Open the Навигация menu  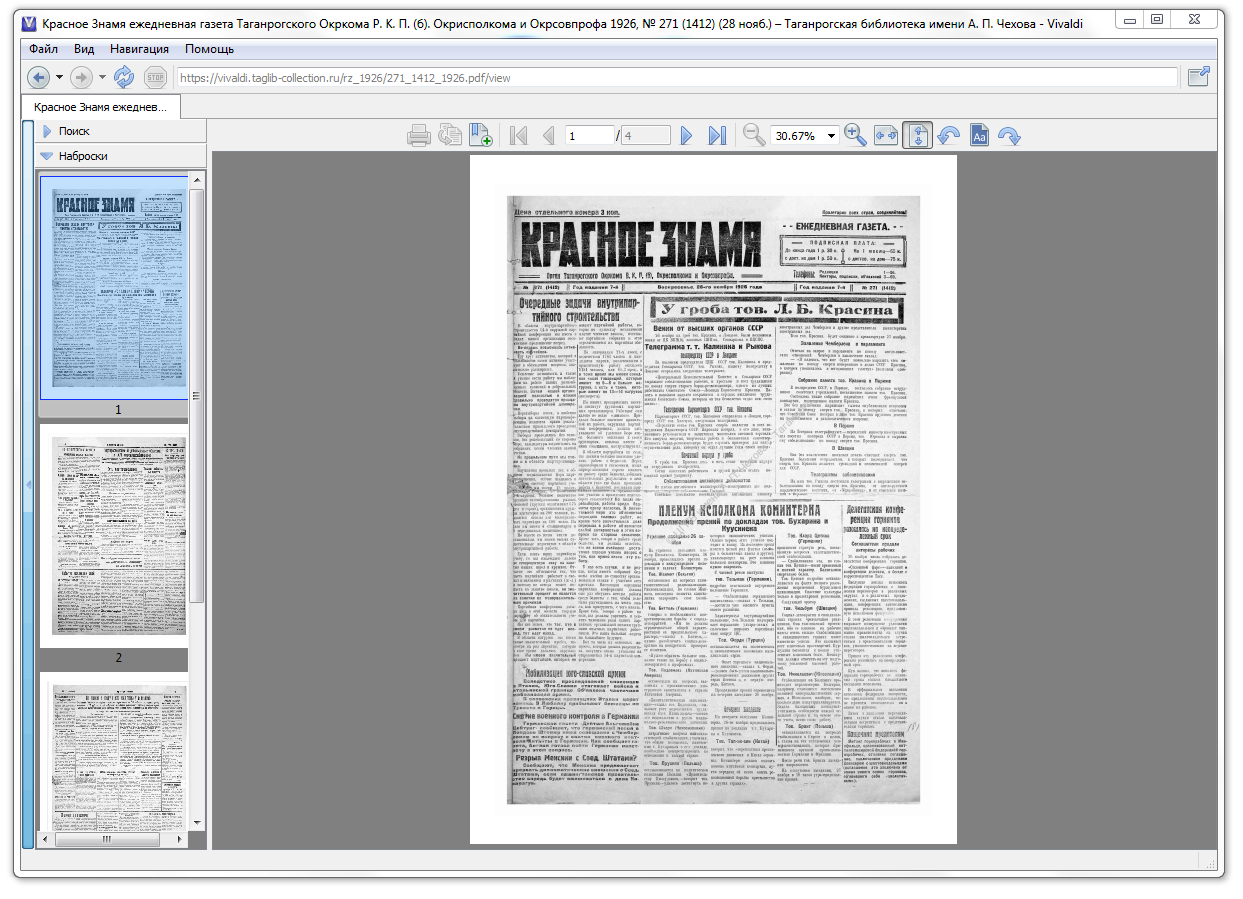click(139, 49)
